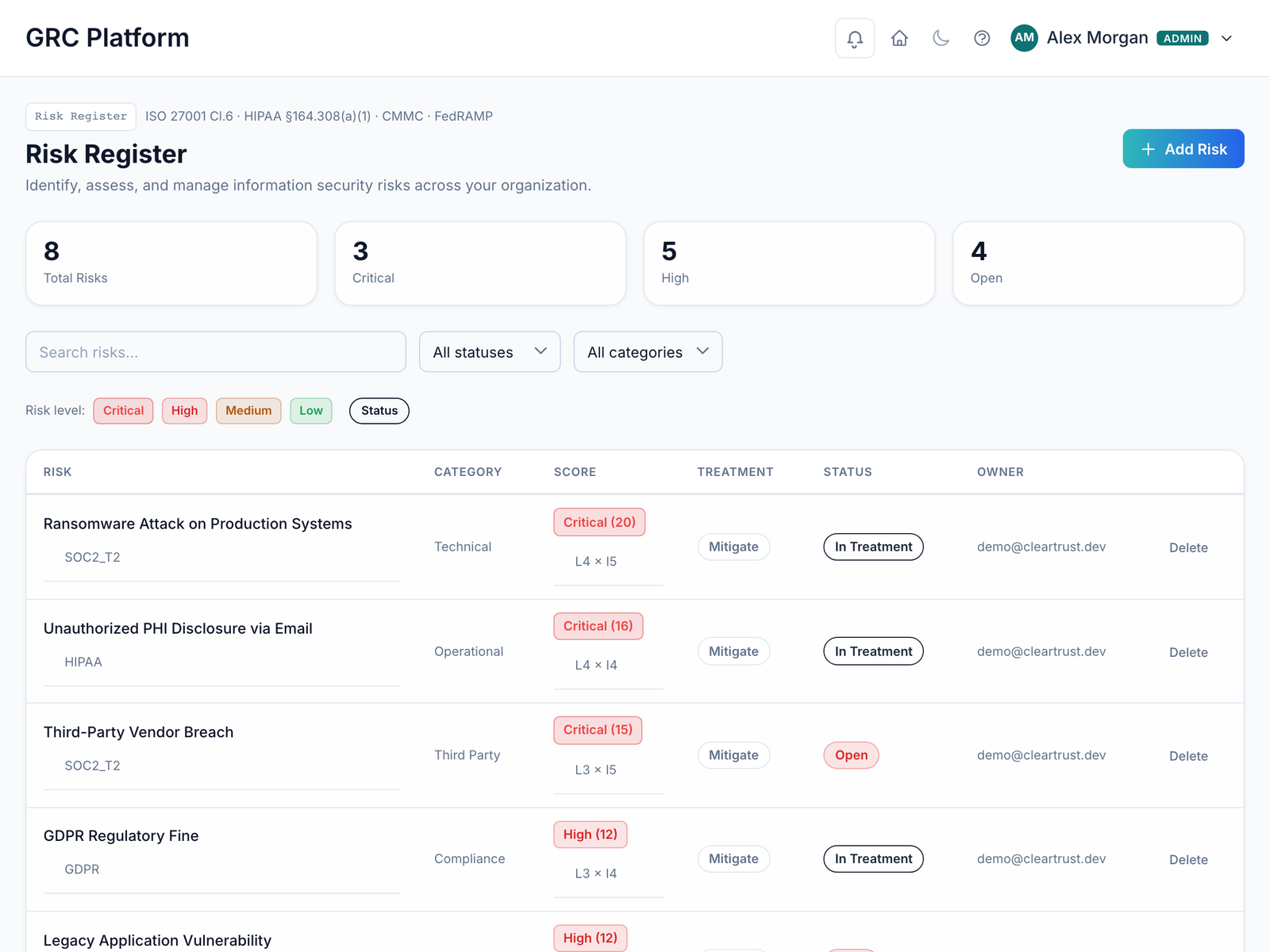
Task: Select the Total Risks summary card
Action: [171, 263]
